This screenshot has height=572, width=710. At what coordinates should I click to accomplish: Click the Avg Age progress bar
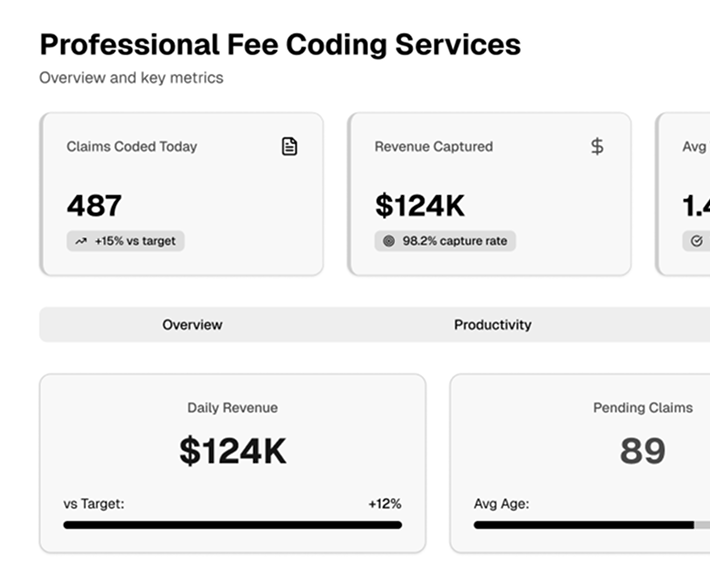(590, 524)
